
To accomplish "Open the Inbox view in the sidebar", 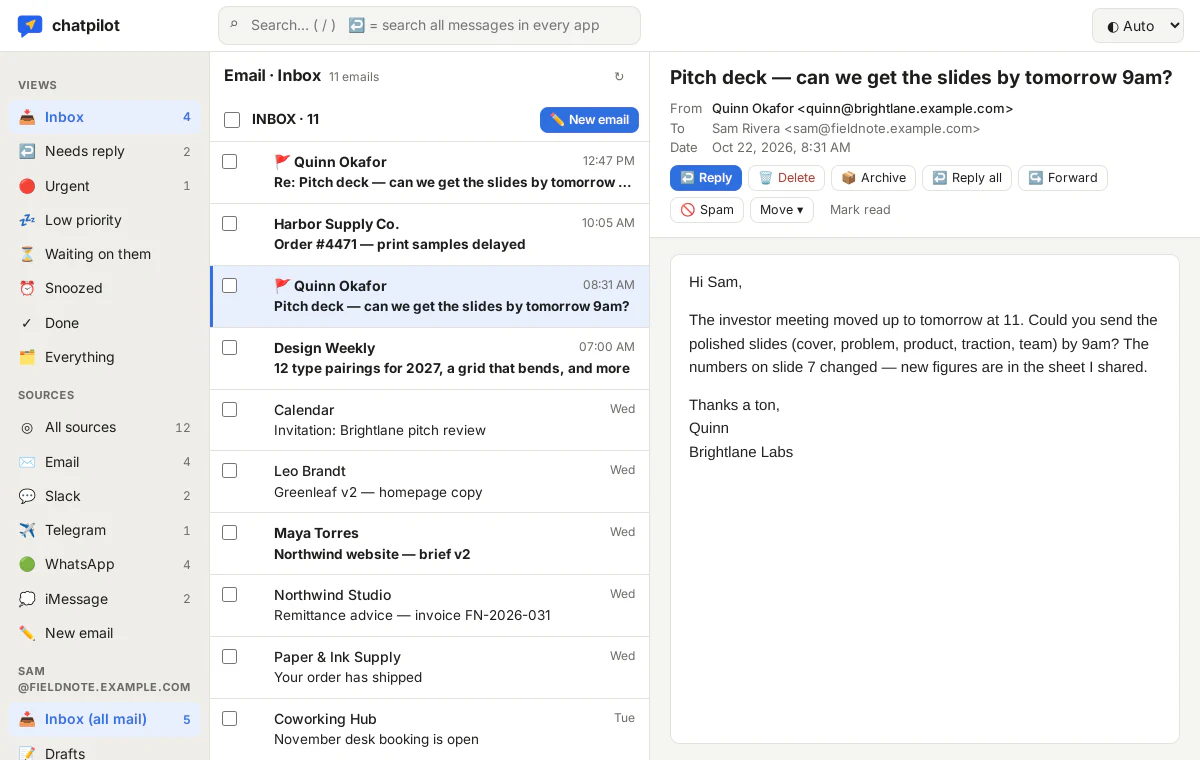I will (105, 117).
